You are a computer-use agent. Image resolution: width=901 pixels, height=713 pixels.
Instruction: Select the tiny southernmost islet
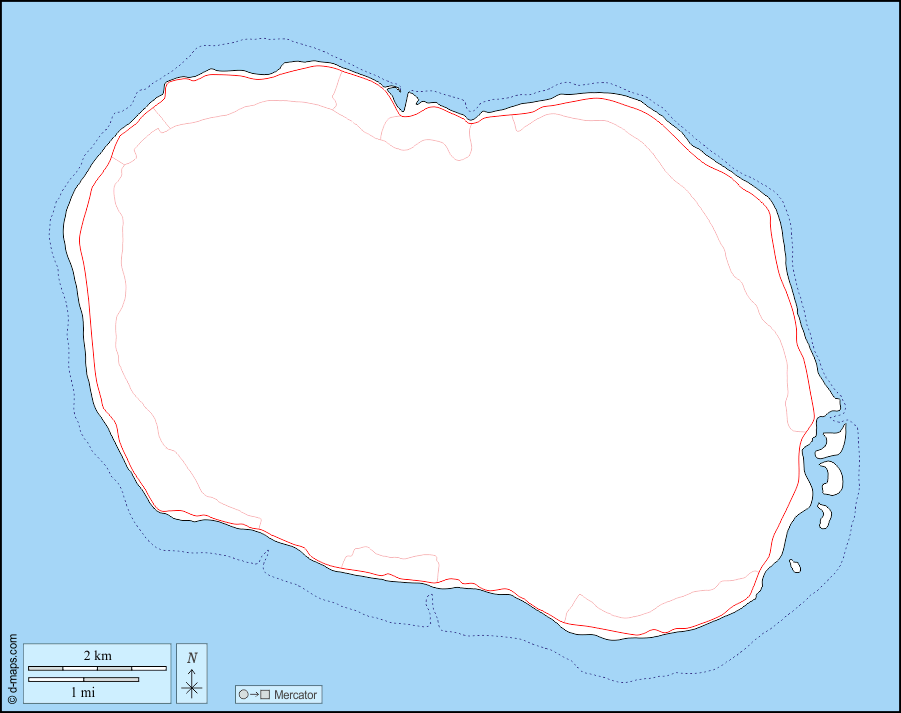click(x=795, y=566)
